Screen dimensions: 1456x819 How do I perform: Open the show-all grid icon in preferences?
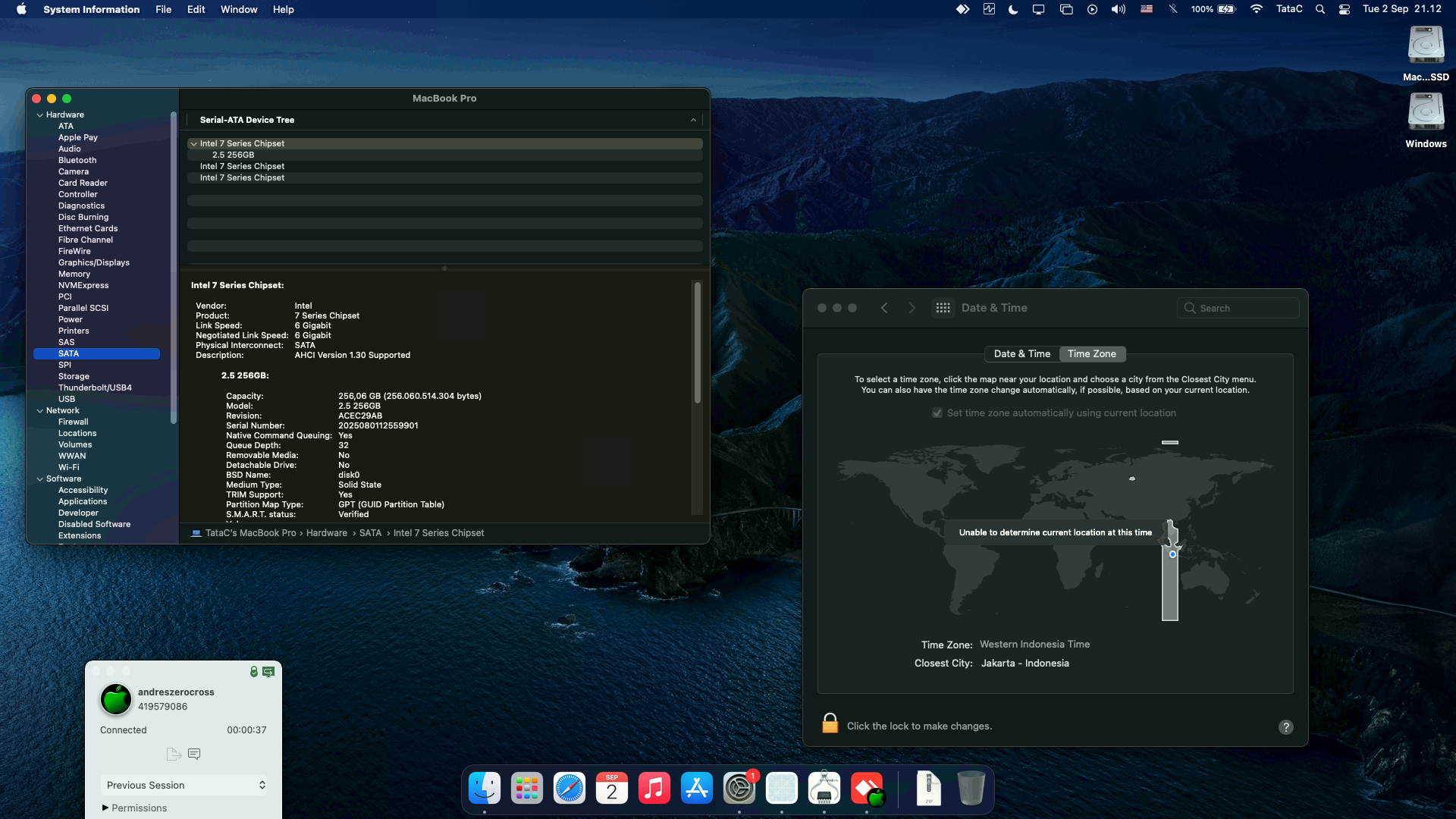tap(943, 308)
